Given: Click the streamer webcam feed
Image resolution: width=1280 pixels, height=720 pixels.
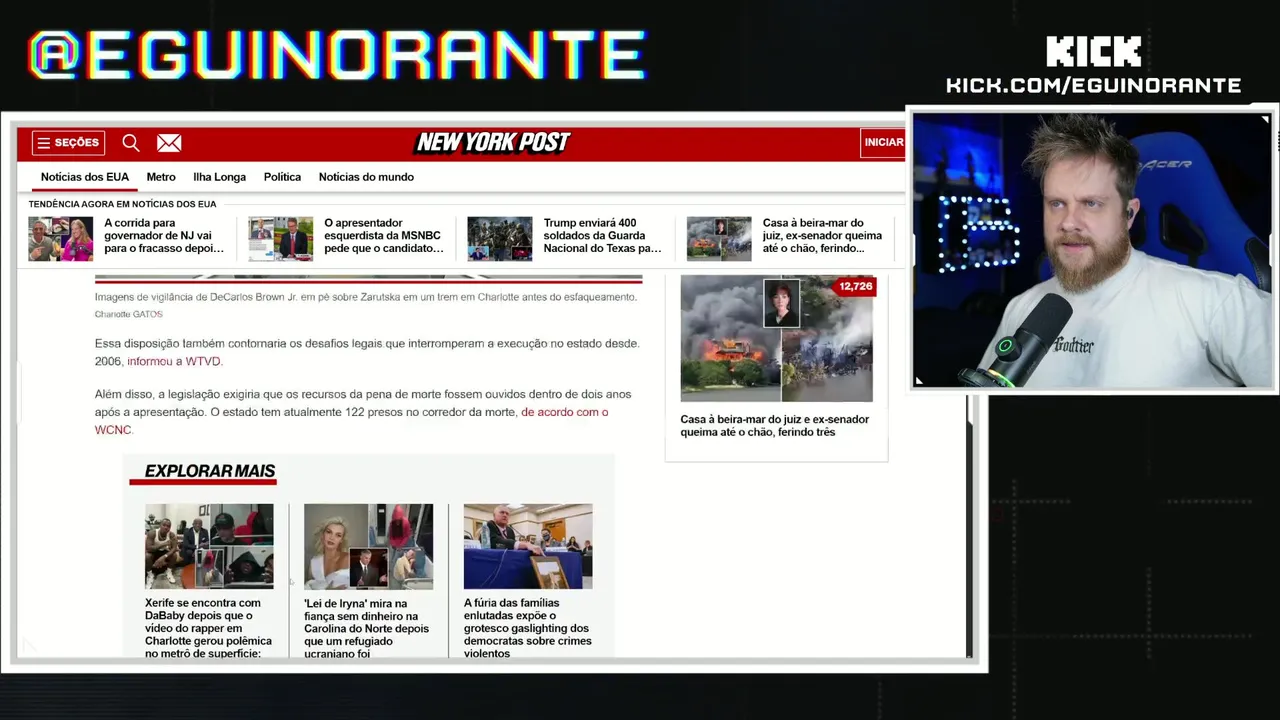Looking at the screenshot, I should tap(1092, 250).
